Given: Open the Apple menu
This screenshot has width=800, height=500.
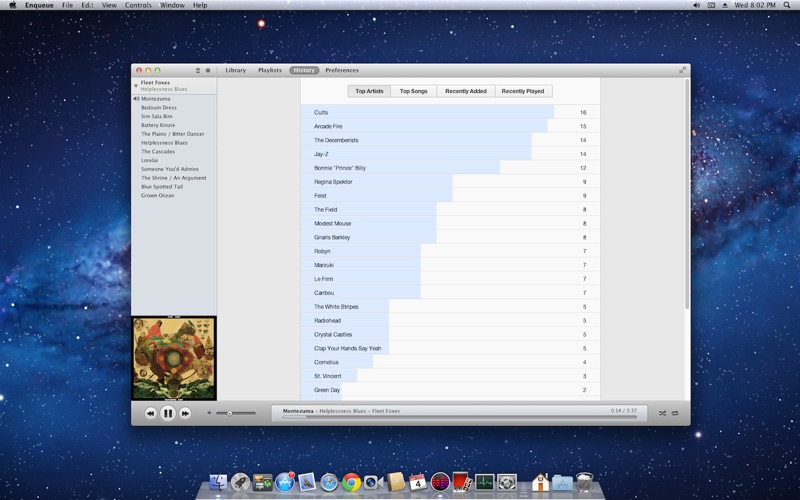Looking at the screenshot, I should pos(13,5).
